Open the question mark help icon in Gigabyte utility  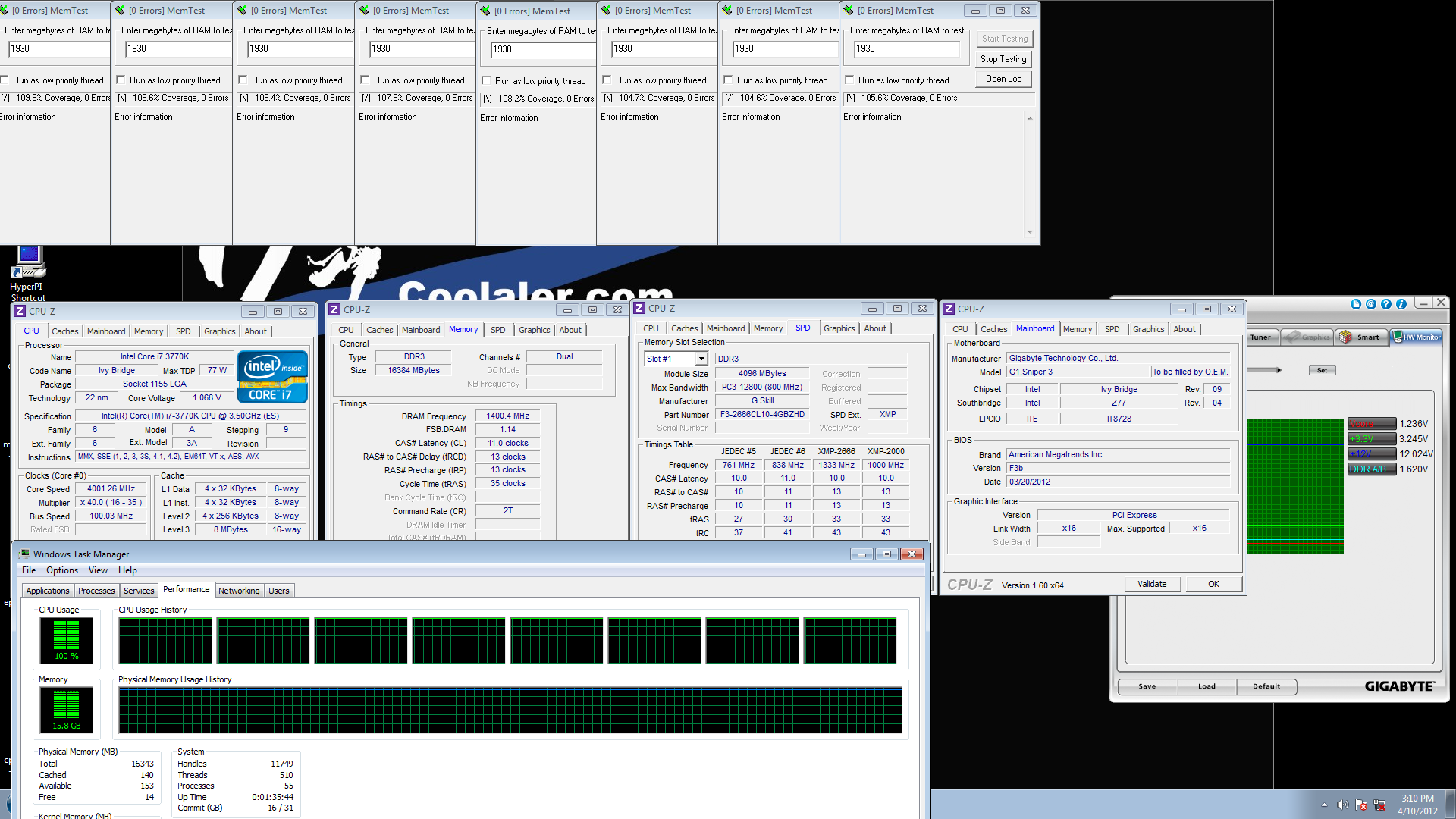1386,304
